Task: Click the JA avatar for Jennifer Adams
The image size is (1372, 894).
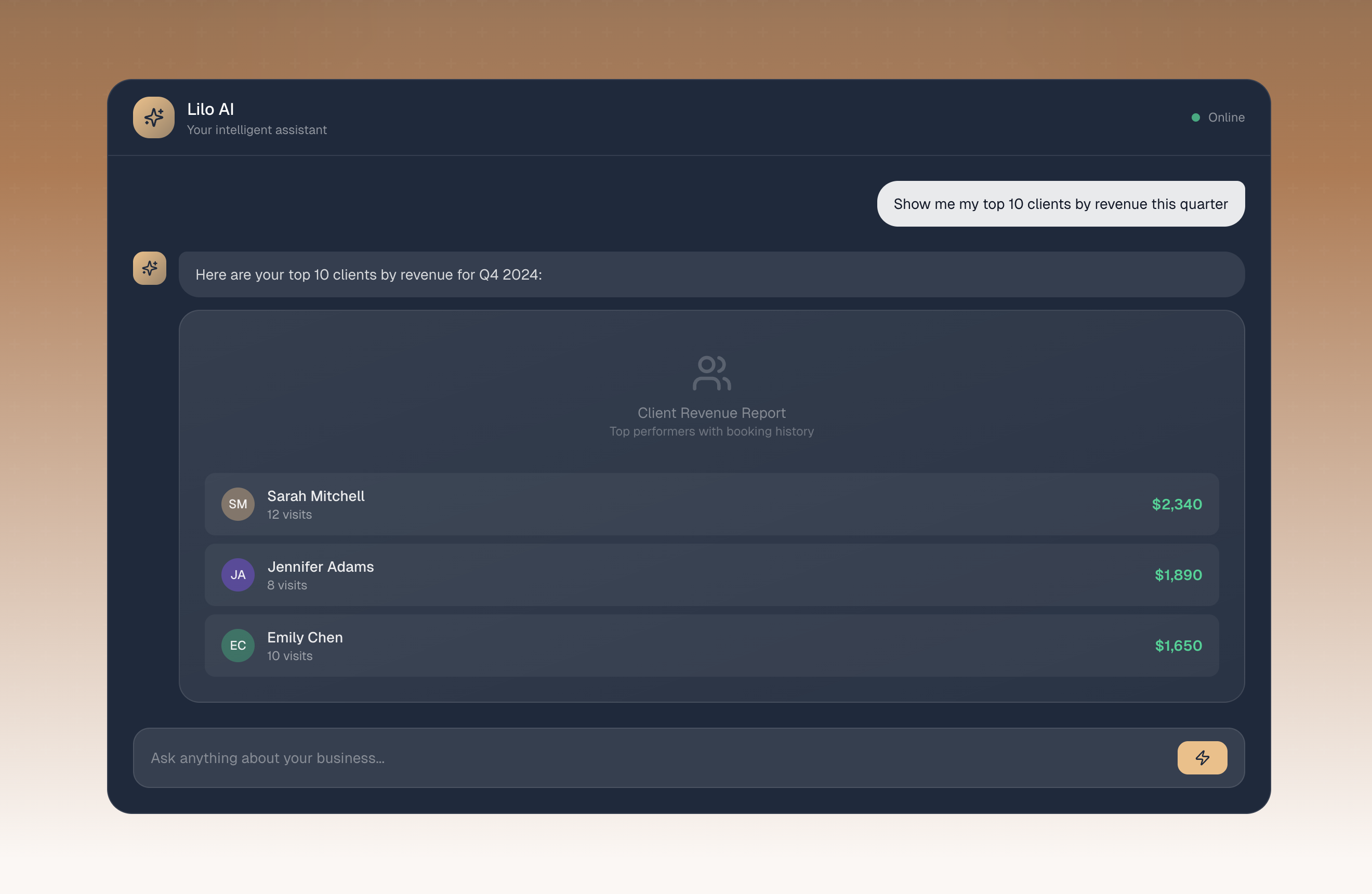Action: tap(238, 575)
